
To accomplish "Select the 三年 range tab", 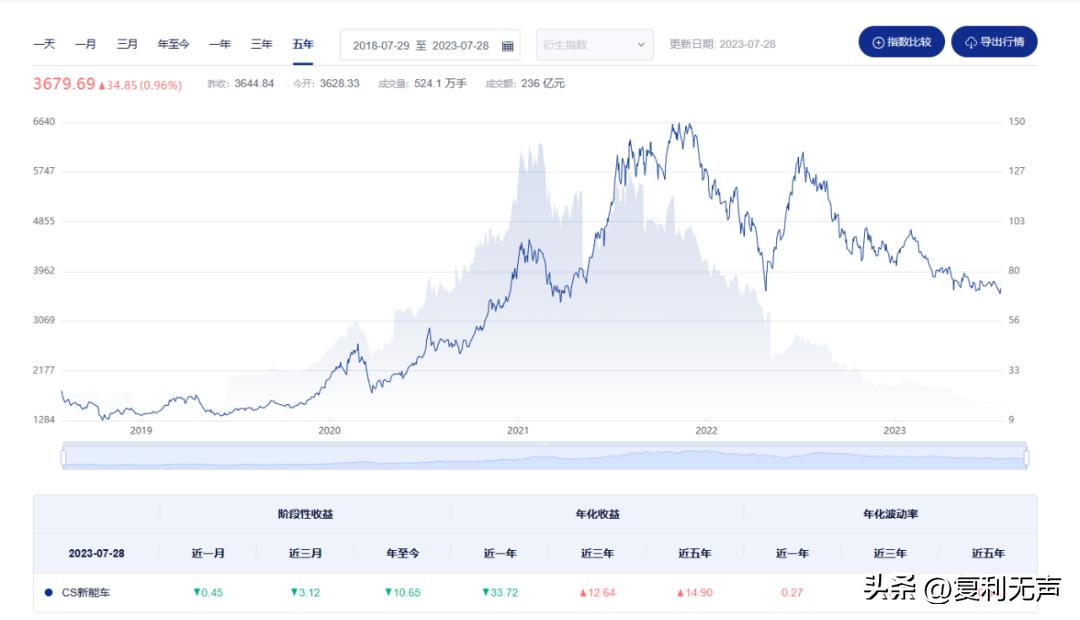I will 261,44.
